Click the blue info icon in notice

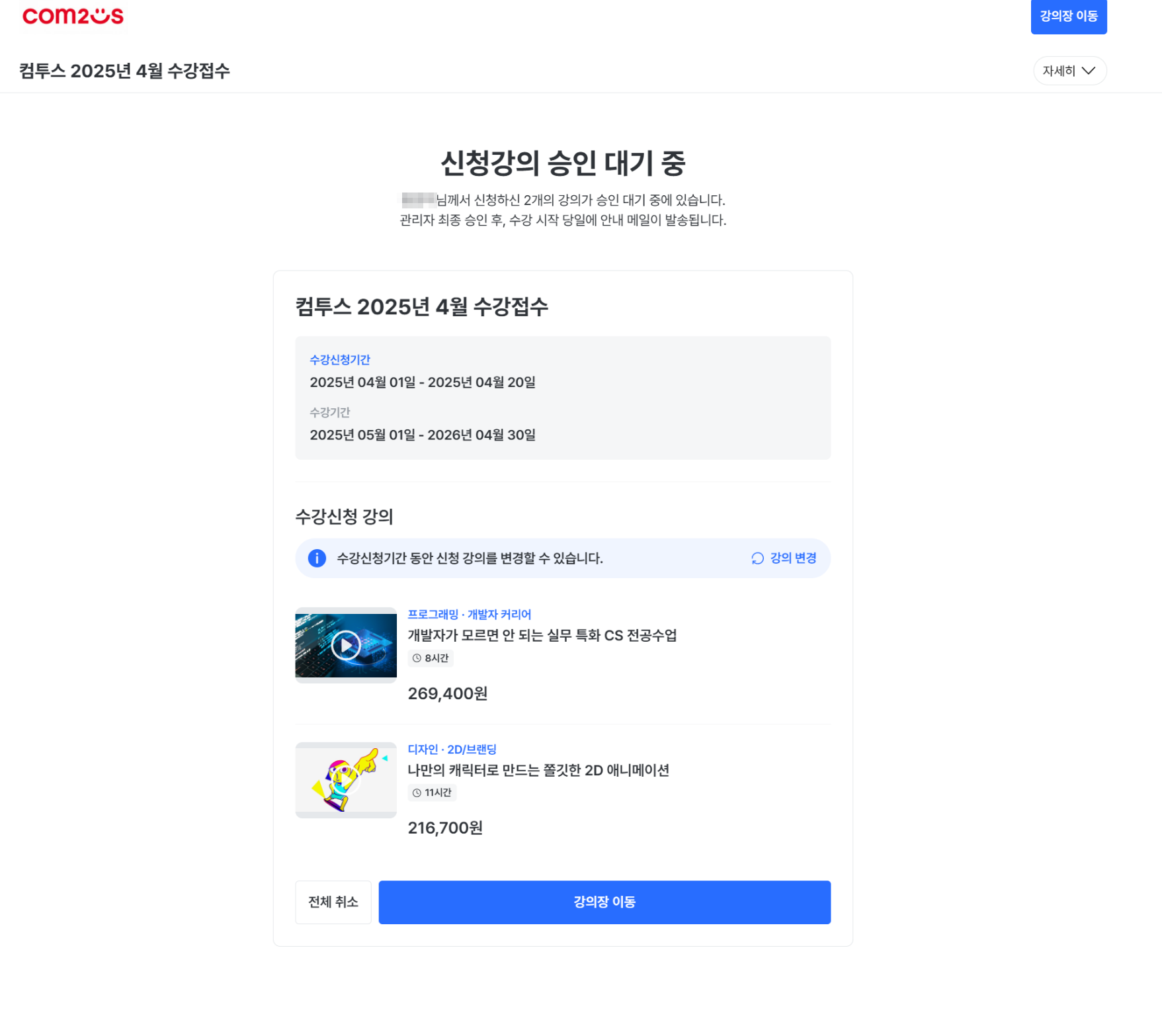(317, 558)
